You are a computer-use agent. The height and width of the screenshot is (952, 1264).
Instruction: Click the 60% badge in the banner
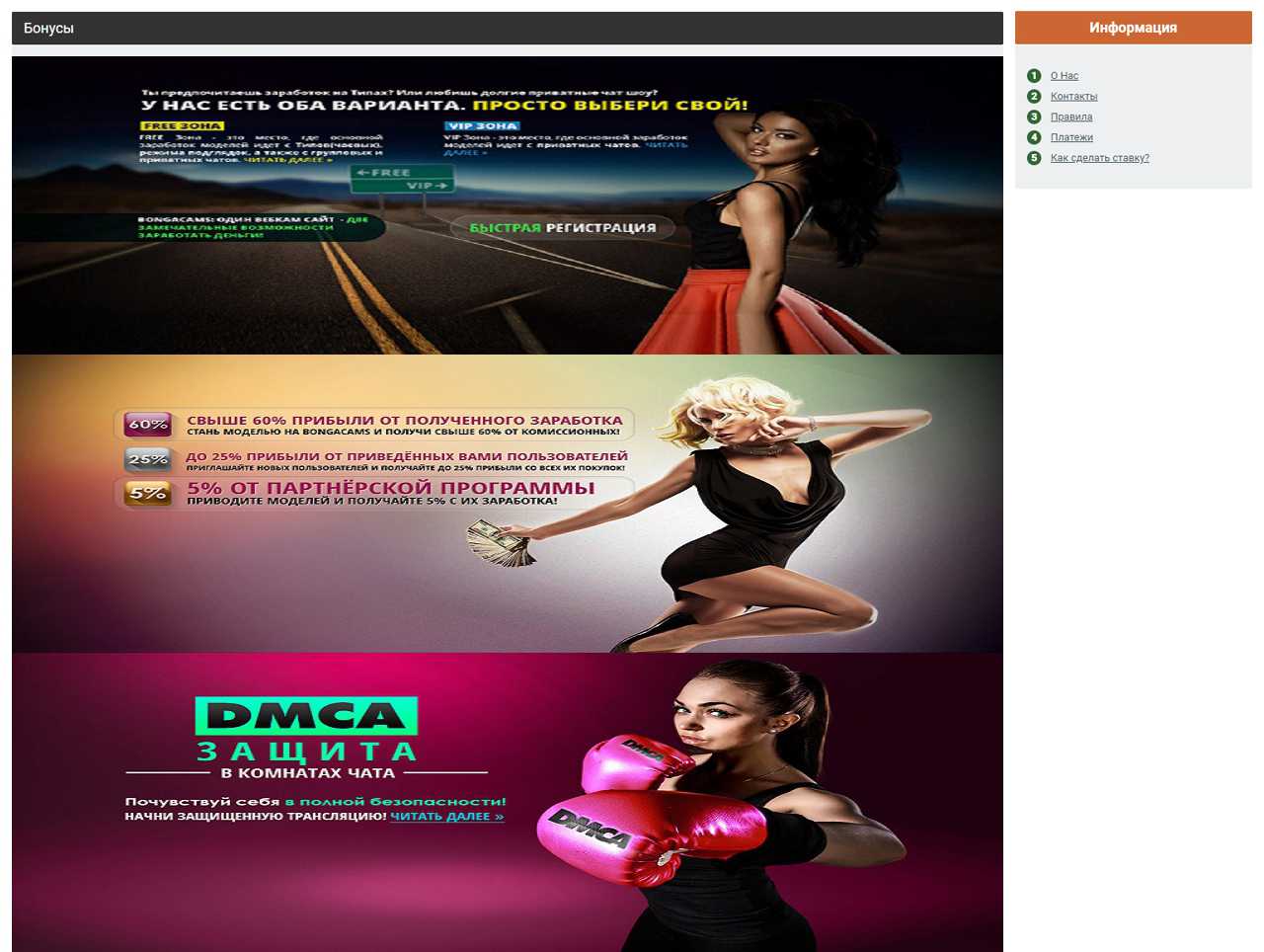coord(148,425)
